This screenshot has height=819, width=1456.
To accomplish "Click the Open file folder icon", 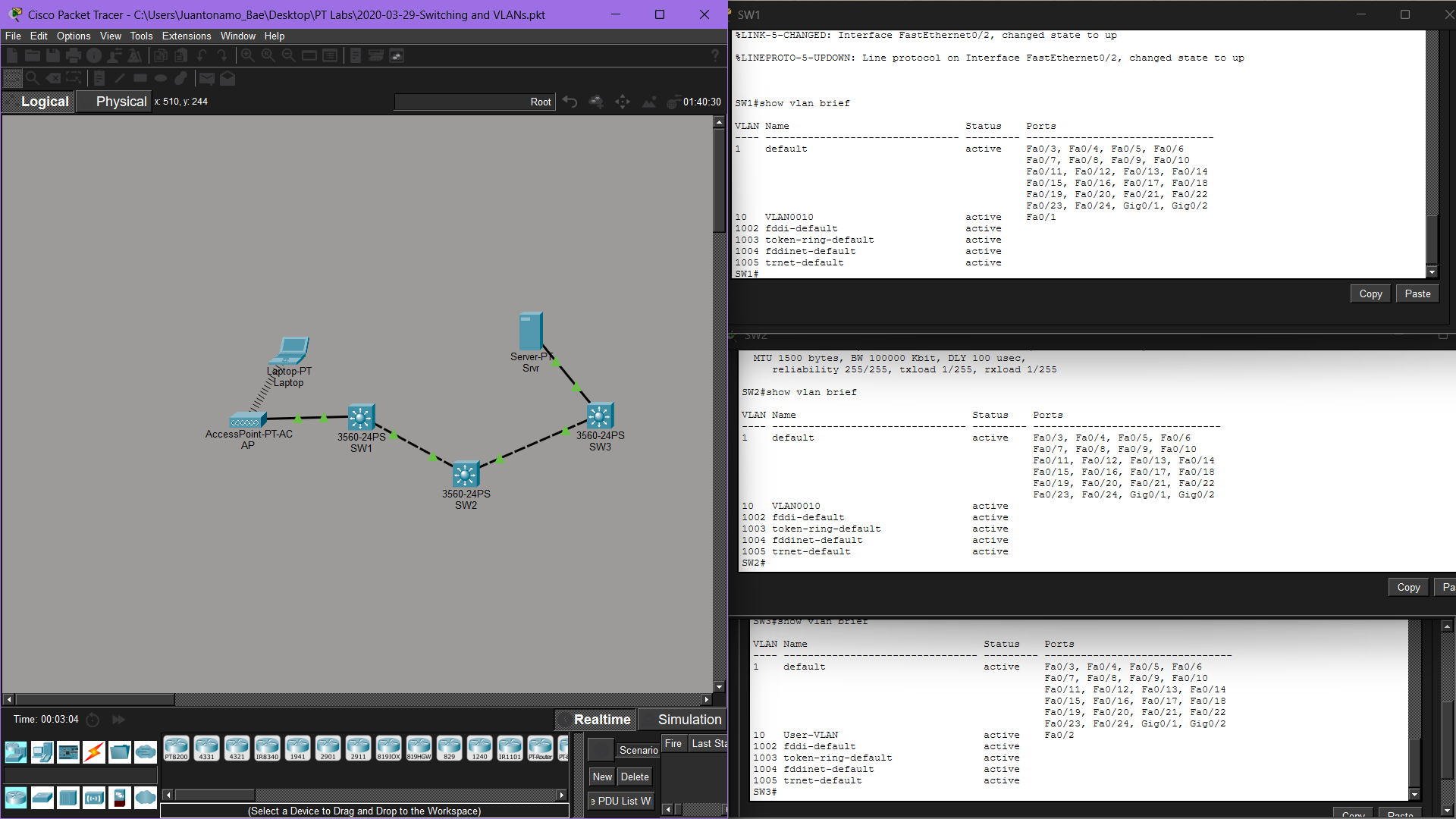I will pyautogui.click(x=33, y=55).
